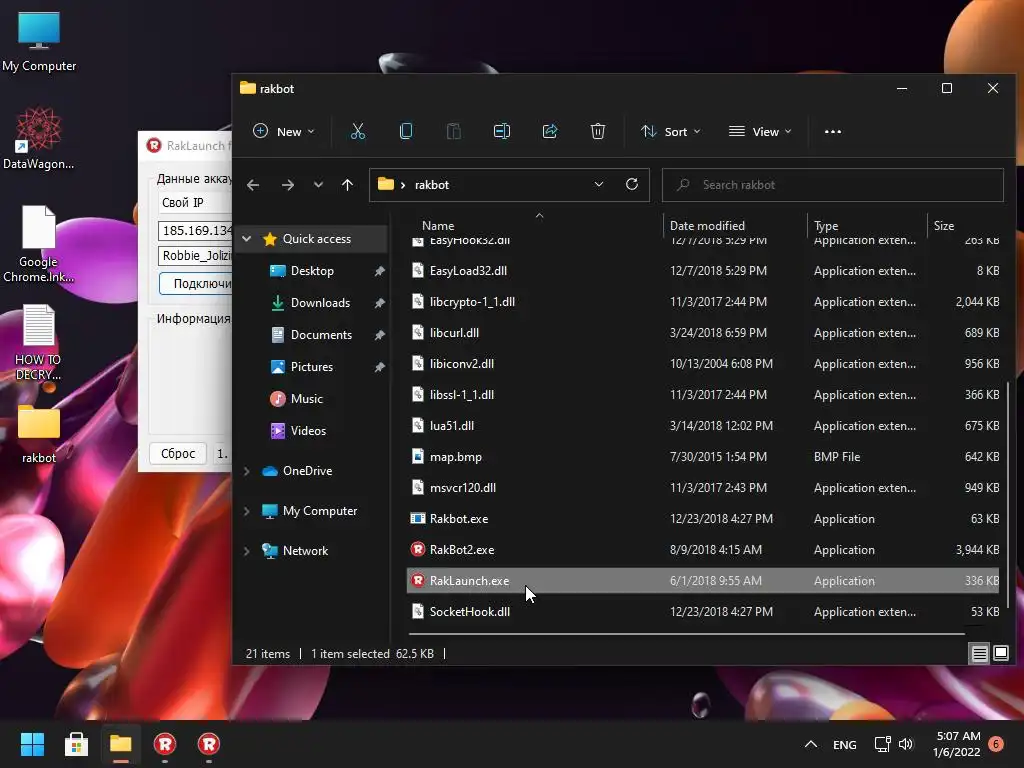Image resolution: width=1024 pixels, height=768 pixels.
Task: Select the map.bmp file icon
Action: 418,456
